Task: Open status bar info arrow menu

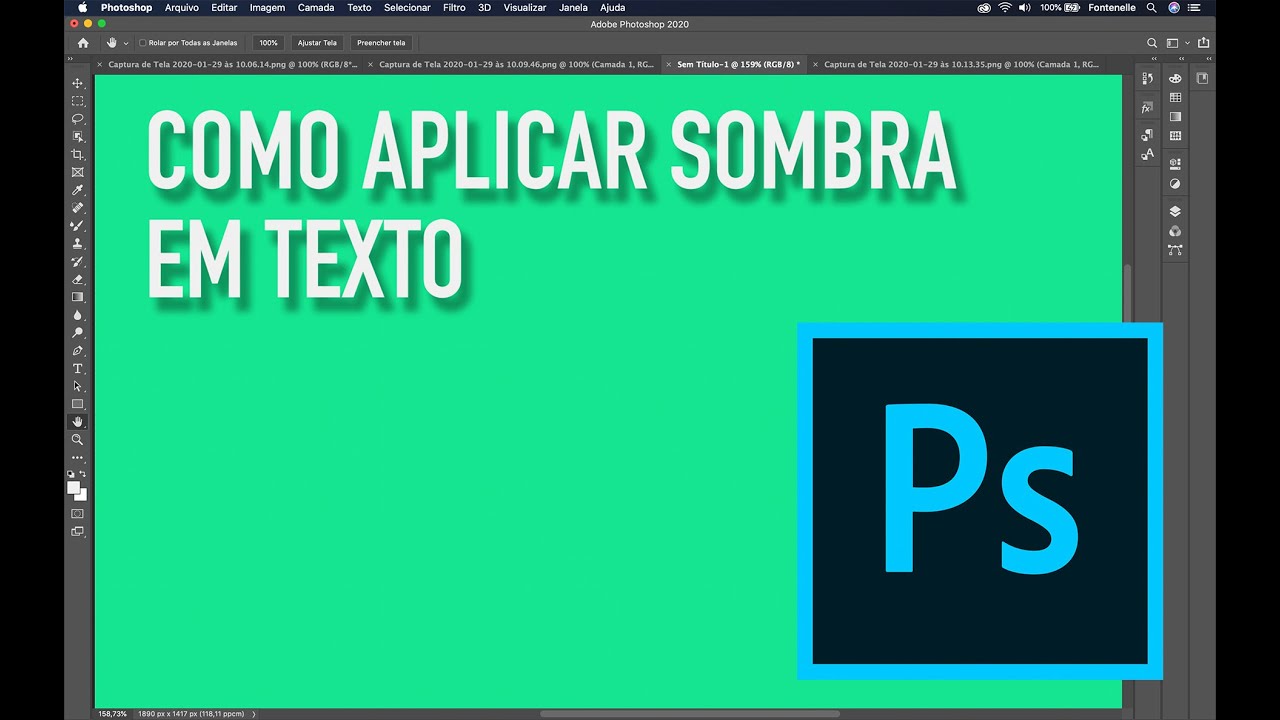Action: 254,714
